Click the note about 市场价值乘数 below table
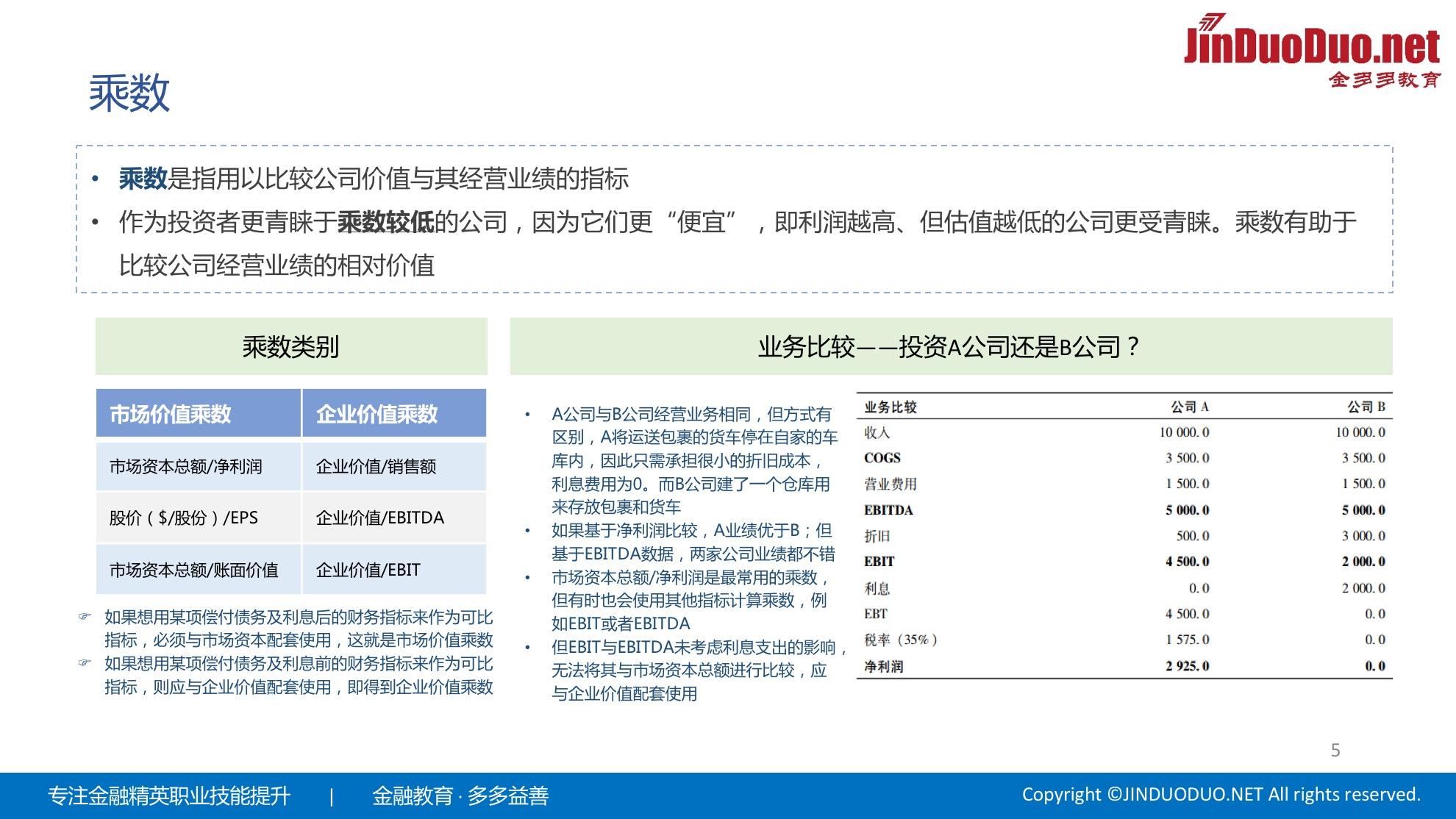 (298, 629)
